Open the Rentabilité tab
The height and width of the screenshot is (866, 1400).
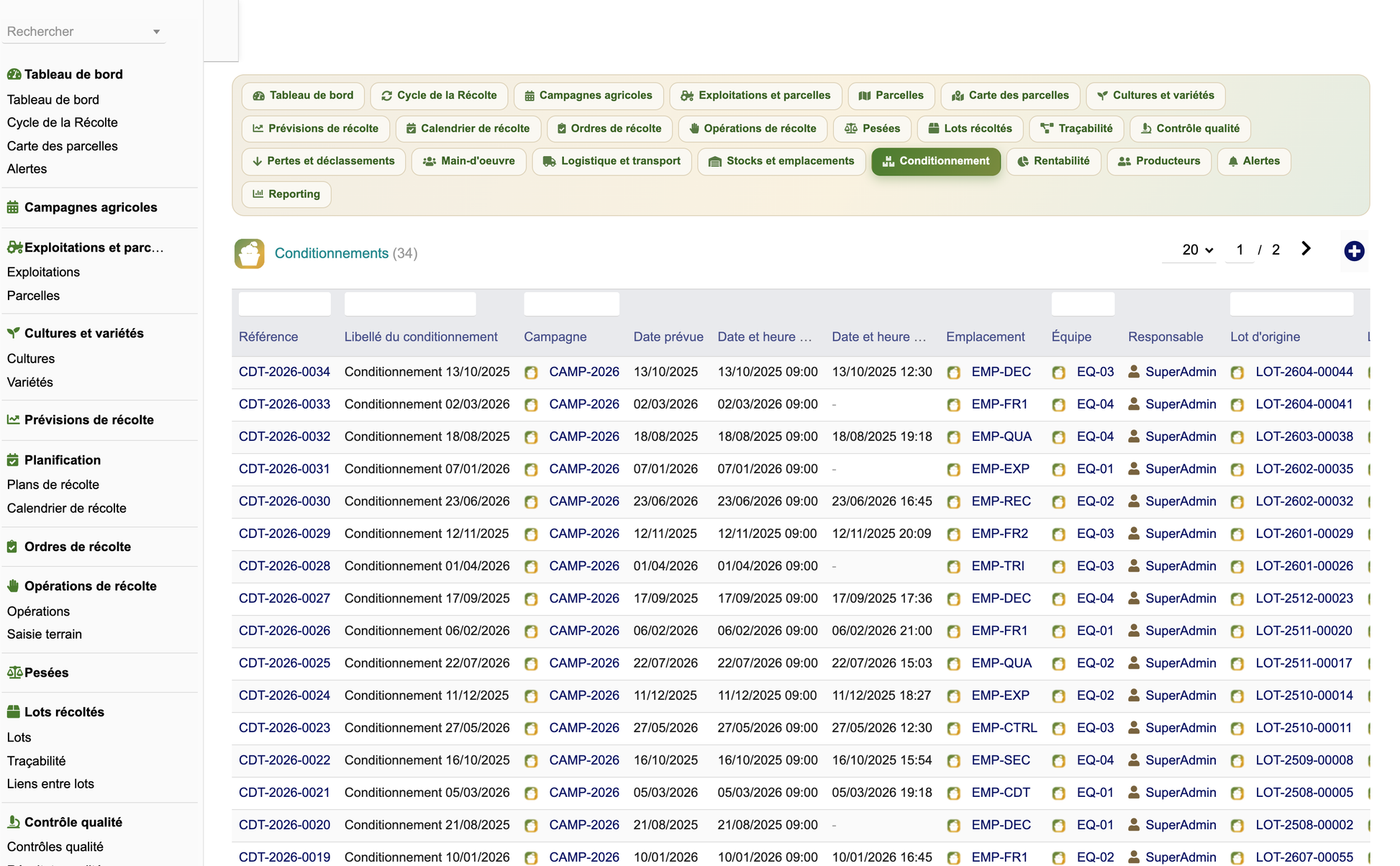pyautogui.click(x=1053, y=161)
